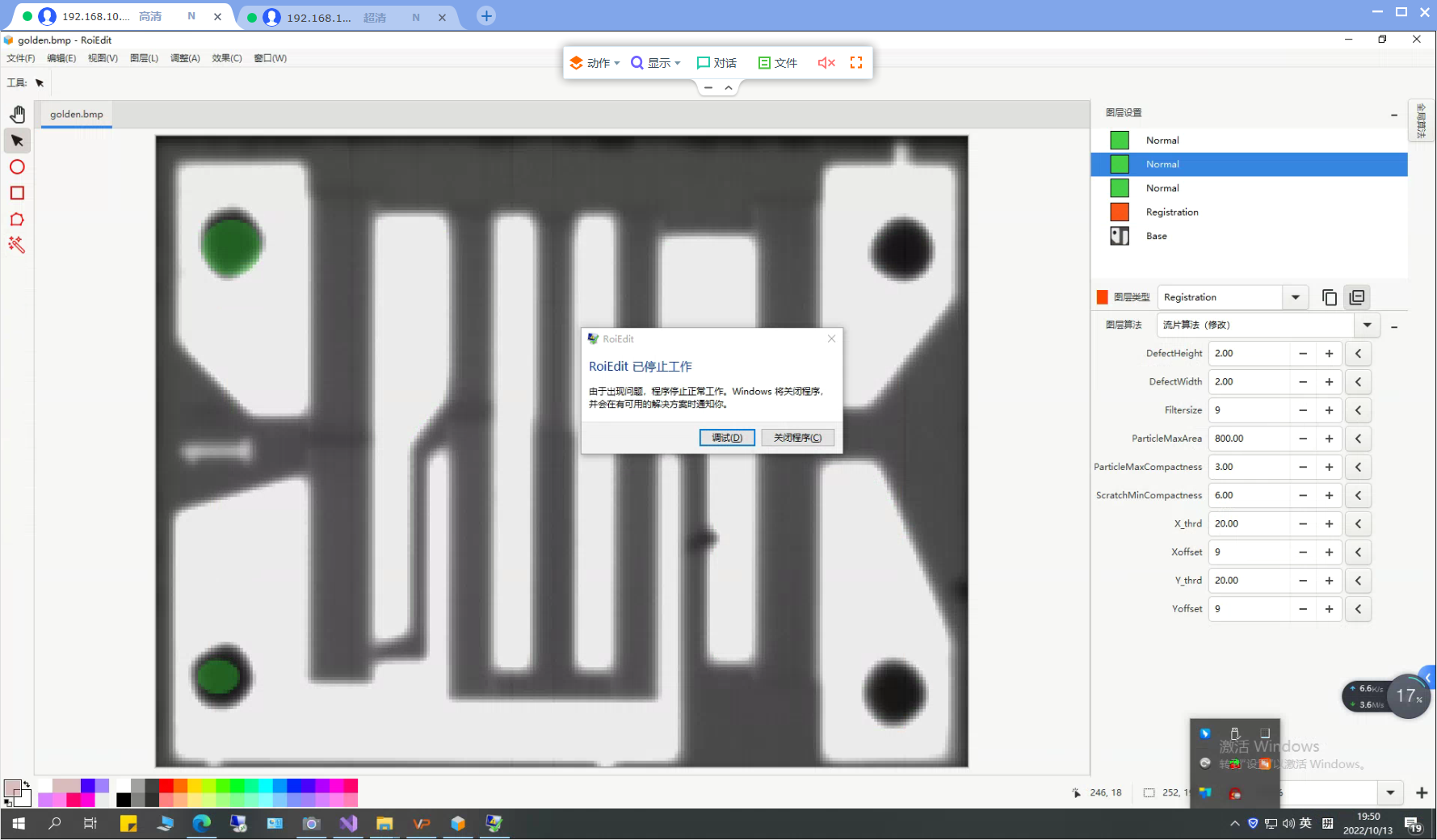
Task: Open the dropdown arrow at bottom status bar
Action: coord(1390,792)
